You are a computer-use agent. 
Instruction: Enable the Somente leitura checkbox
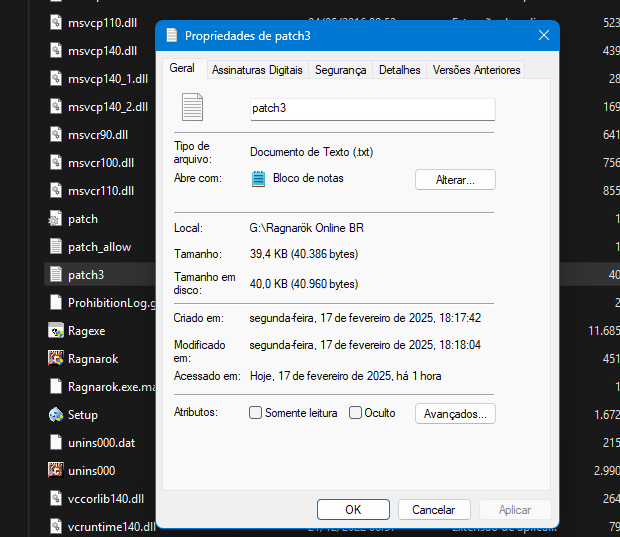point(256,413)
